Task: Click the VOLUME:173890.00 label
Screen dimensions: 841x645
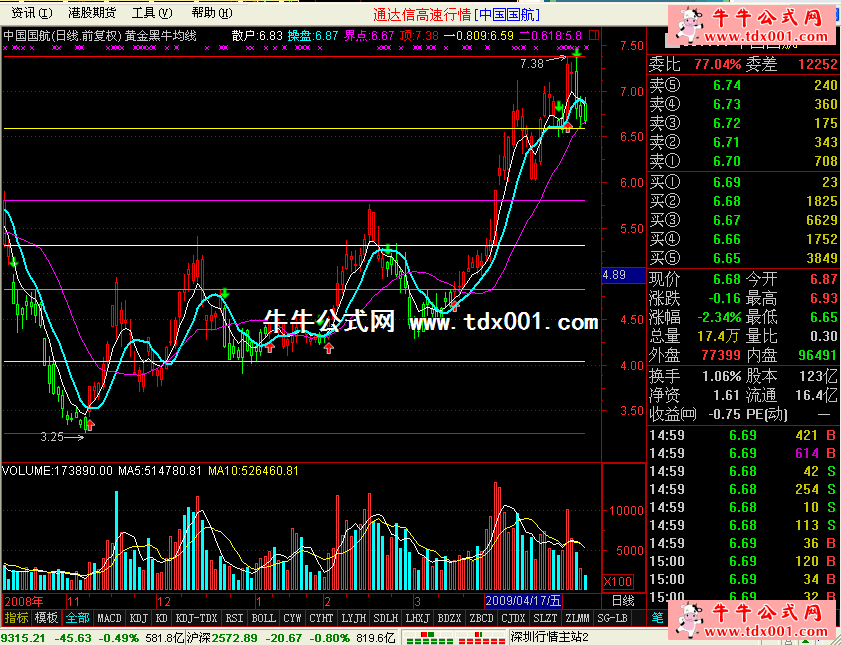Action: click(57, 471)
